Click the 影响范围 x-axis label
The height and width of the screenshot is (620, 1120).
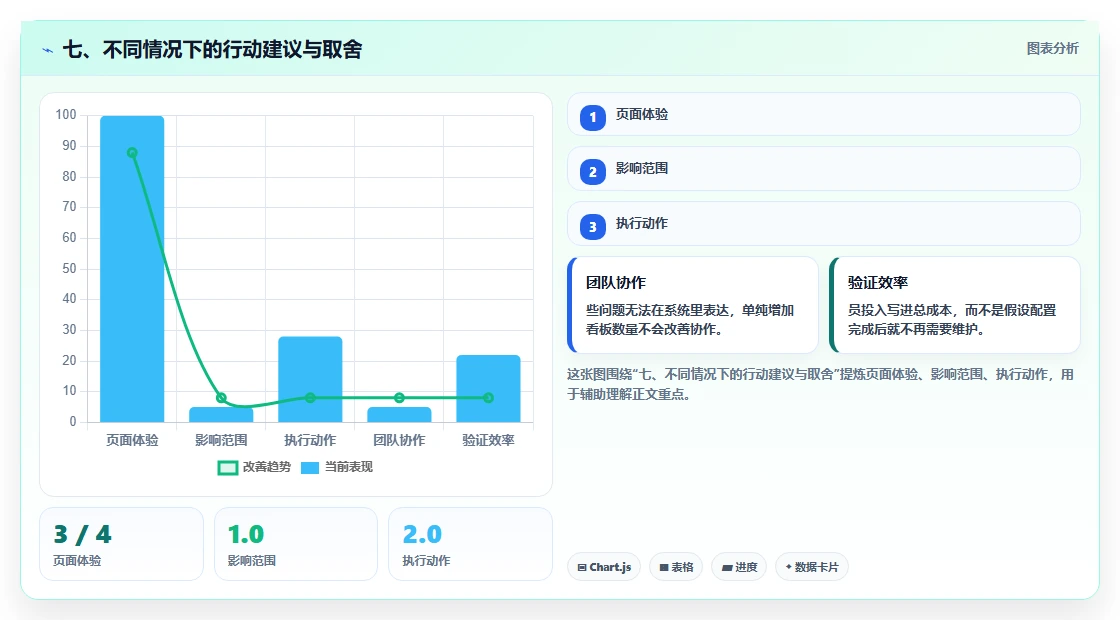tap(221, 441)
